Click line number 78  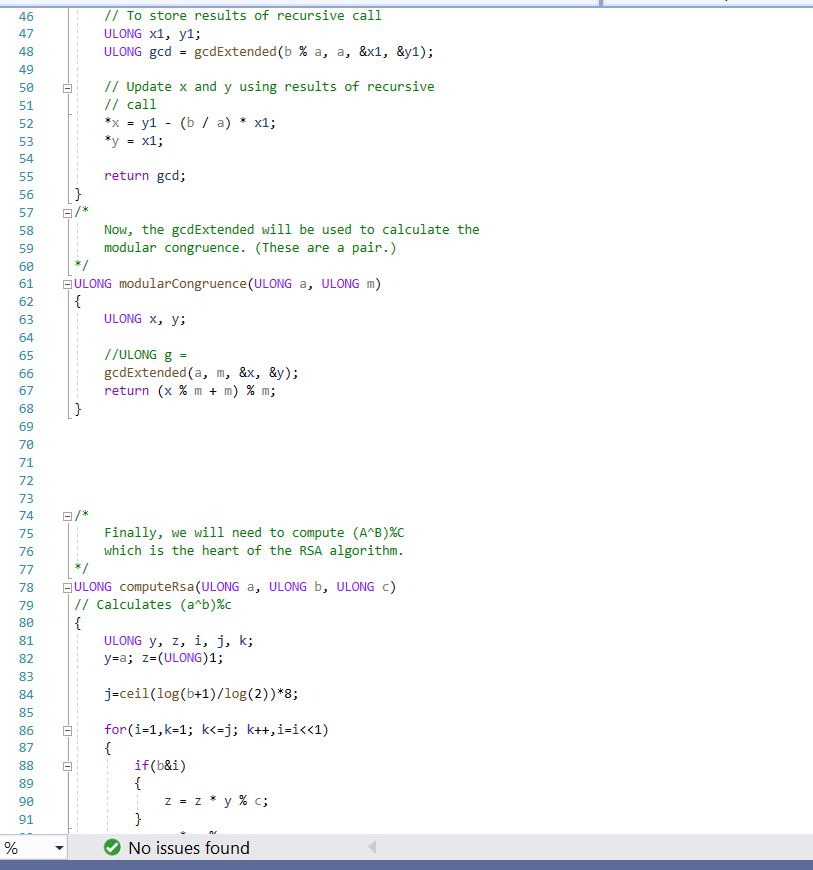pos(26,587)
